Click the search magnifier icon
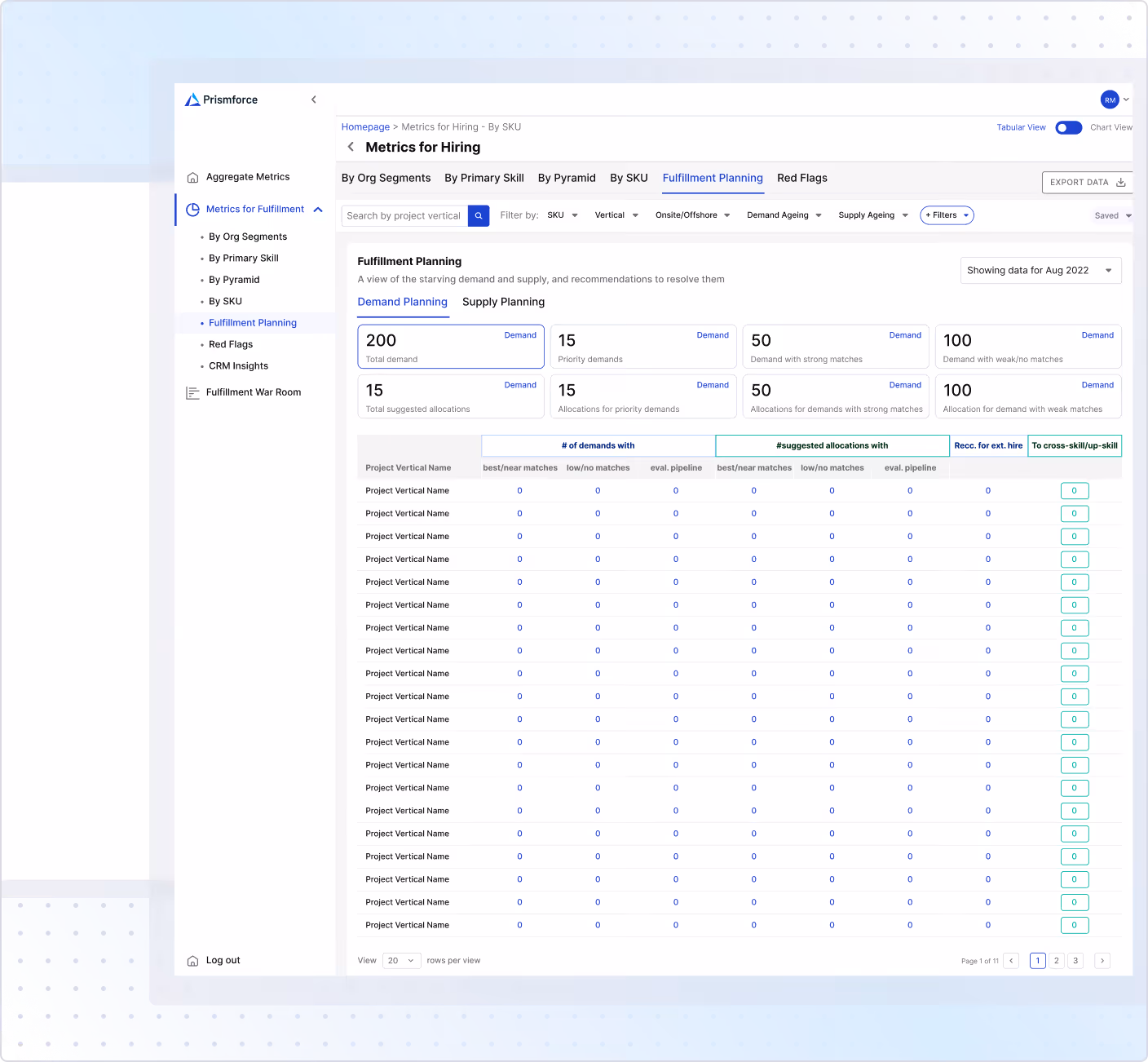 479,215
